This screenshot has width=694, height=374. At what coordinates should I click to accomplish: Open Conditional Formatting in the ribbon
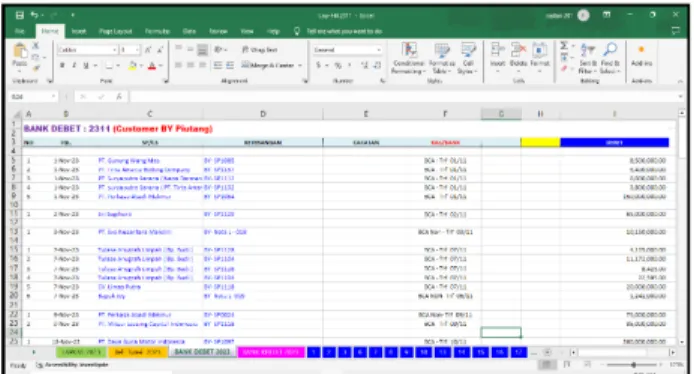[409, 58]
